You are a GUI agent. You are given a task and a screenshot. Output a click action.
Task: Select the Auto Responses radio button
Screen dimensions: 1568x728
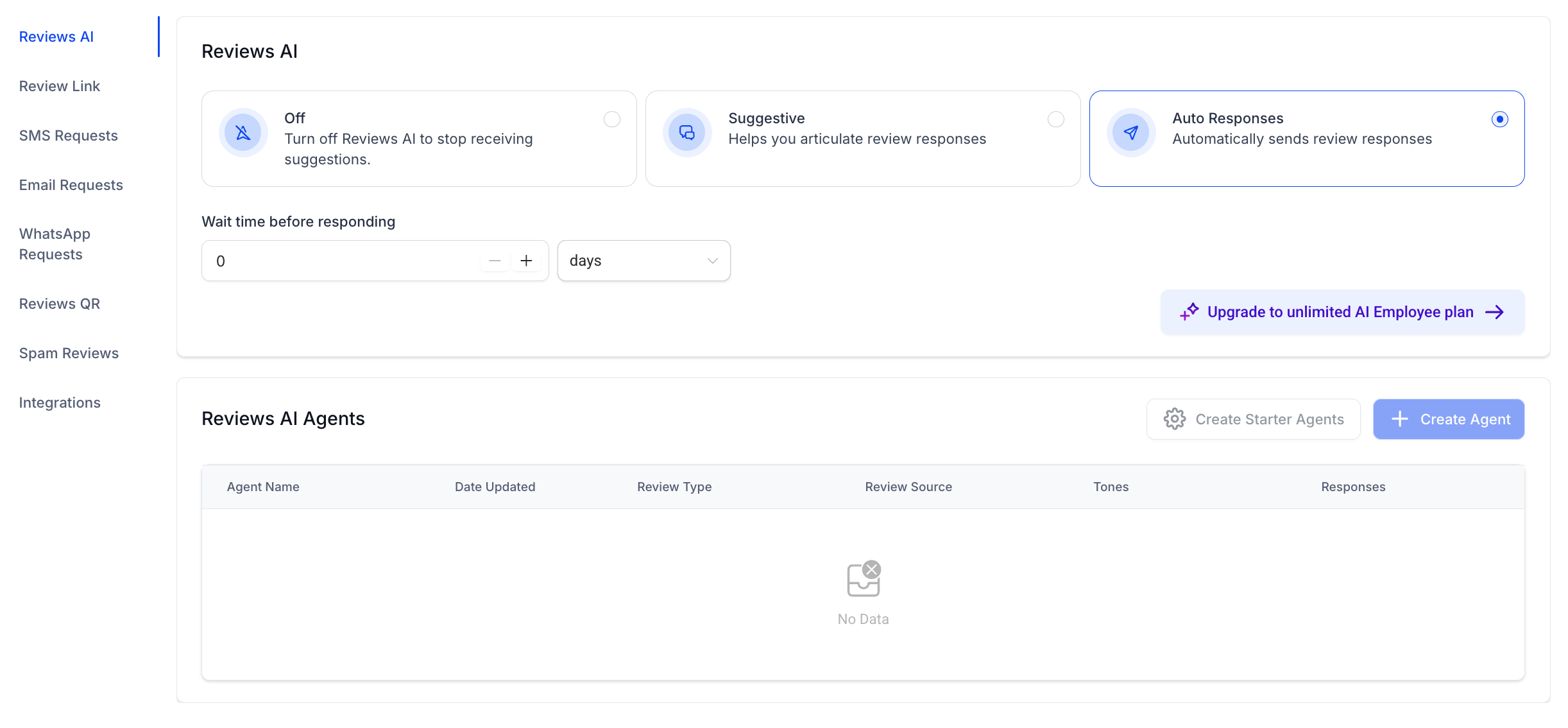click(1500, 119)
